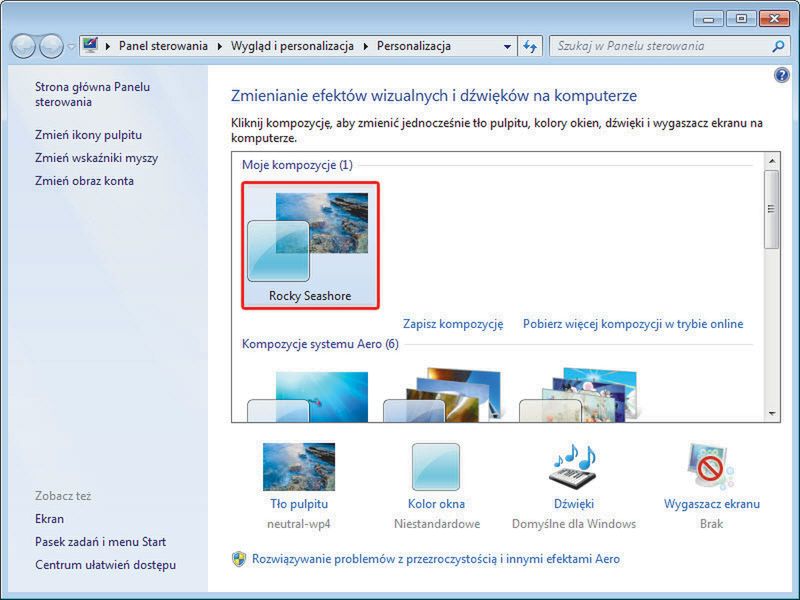Click the Back navigation arrow
This screenshot has width=800, height=600.
[x=22, y=46]
